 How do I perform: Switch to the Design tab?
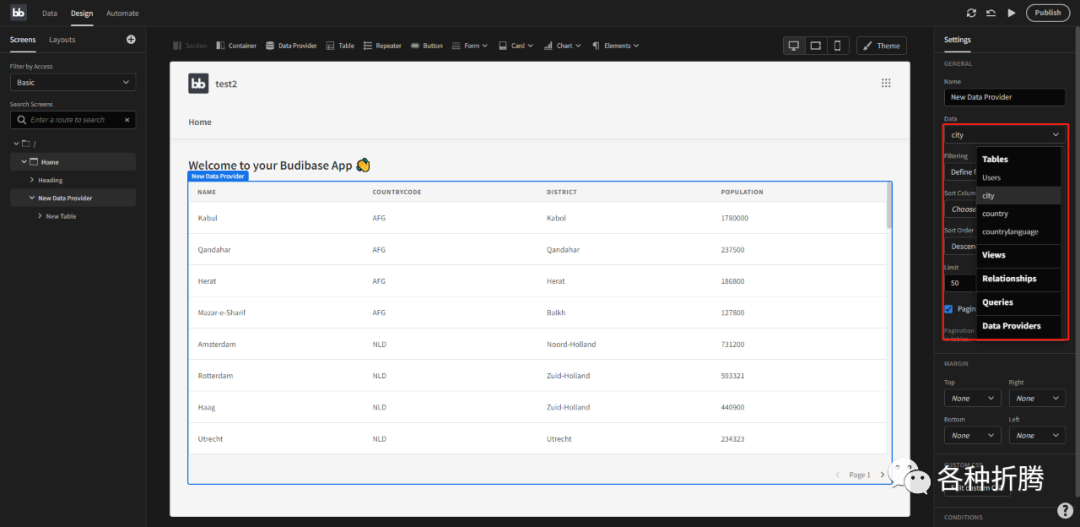pyautogui.click(x=82, y=13)
